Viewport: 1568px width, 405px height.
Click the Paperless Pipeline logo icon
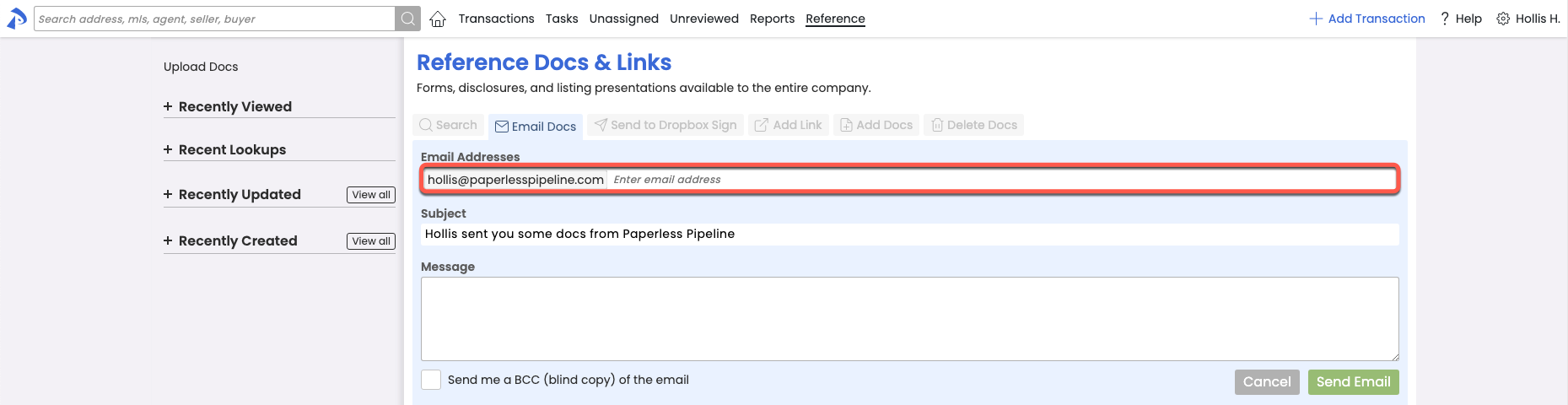coord(17,19)
